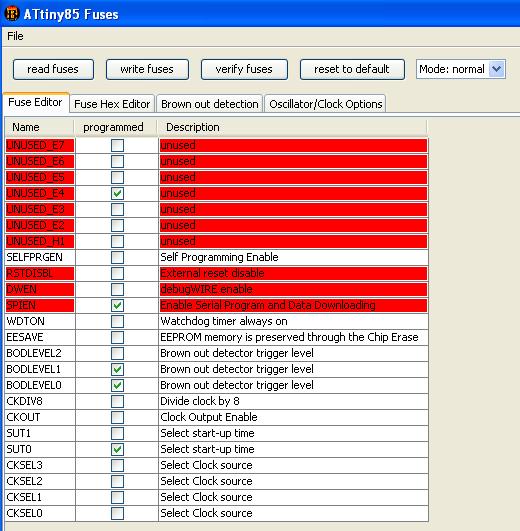Click the write fuses button
This screenshot has height=531, width=520.
click(x=147, y=69)
